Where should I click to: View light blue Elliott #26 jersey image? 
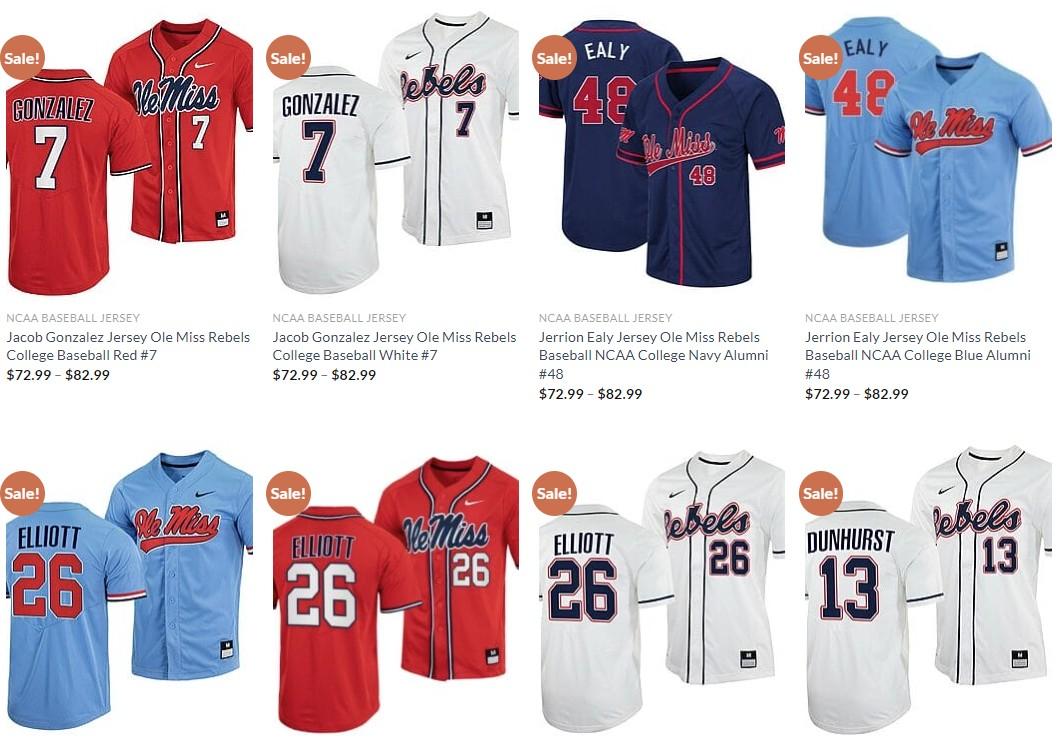[128, 590]
